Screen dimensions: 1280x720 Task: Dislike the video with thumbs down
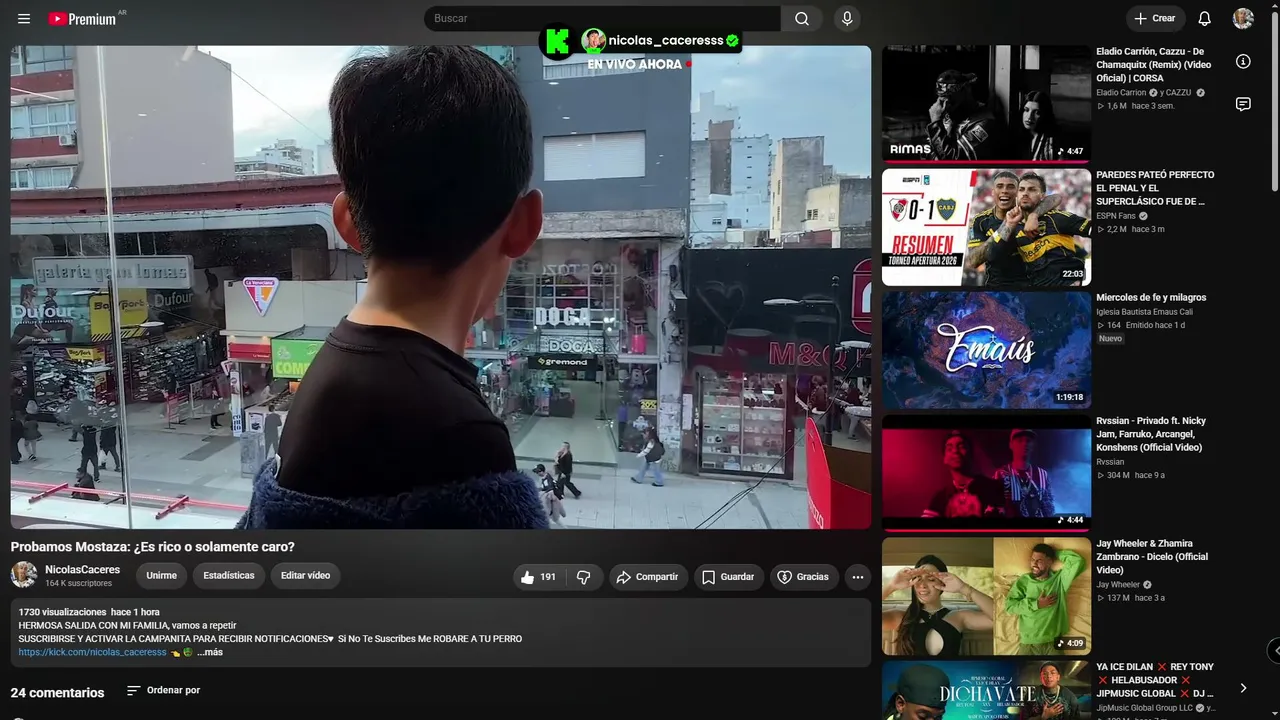(584, 577)
